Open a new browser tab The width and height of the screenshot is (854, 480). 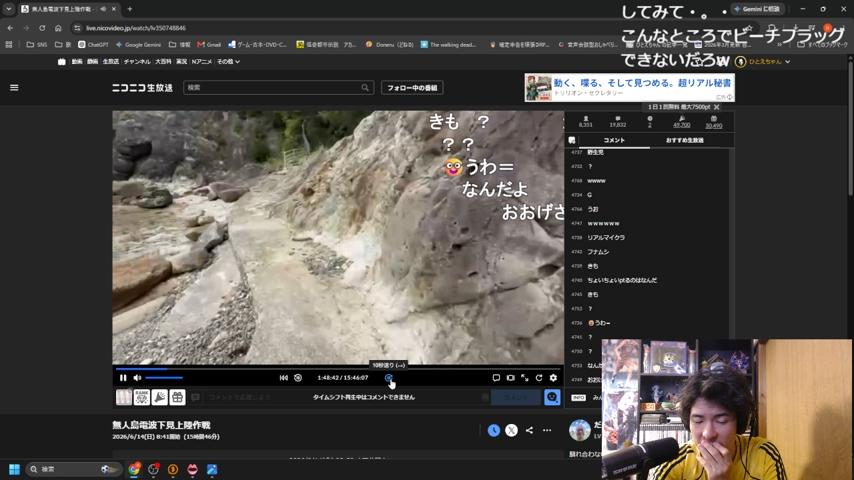click(x=130, y=9)
